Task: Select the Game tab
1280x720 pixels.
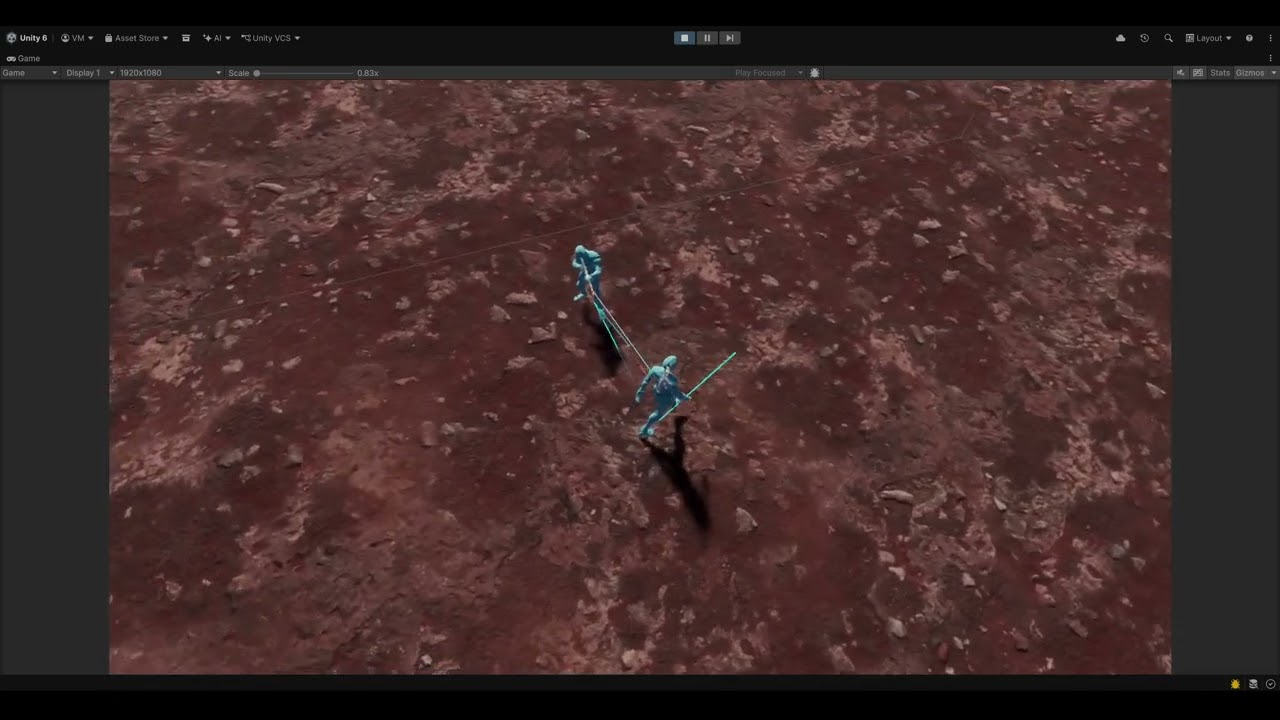Action: [23, 58]
